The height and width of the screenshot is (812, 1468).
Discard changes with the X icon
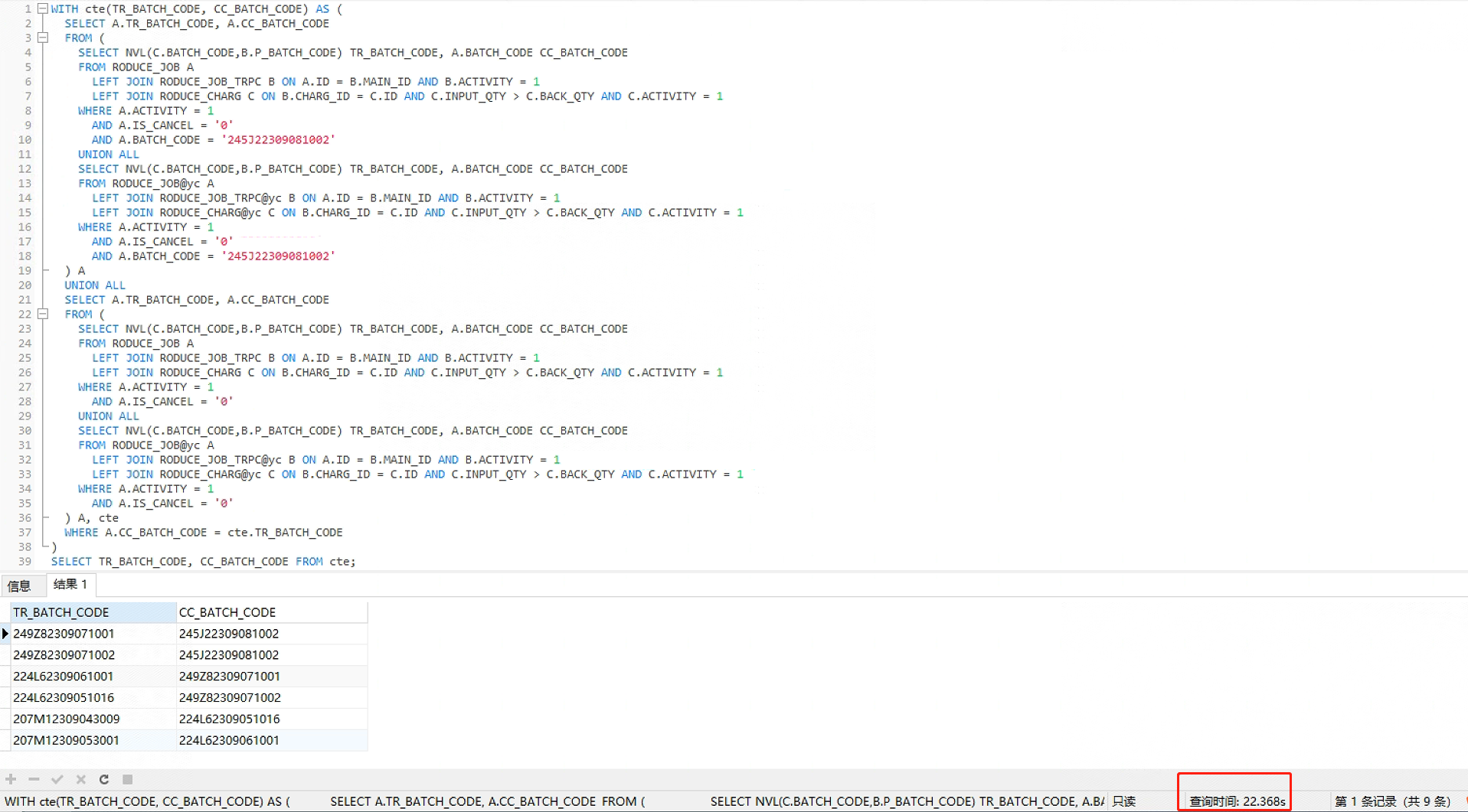click(x=80, y=779)
